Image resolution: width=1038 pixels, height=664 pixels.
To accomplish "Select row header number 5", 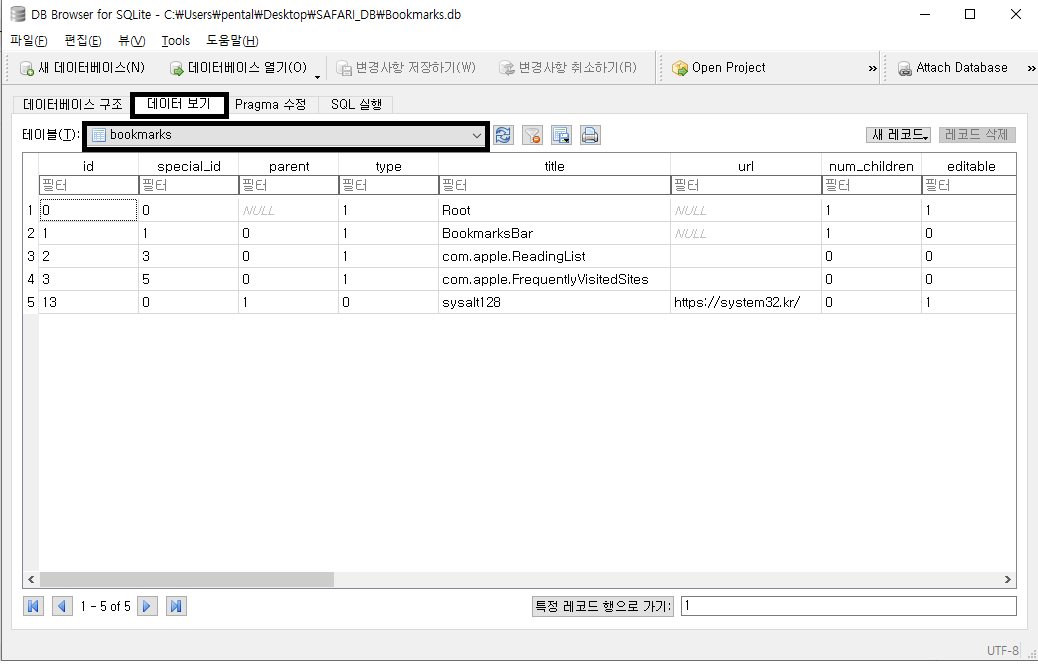I will (x=30, y=302).
